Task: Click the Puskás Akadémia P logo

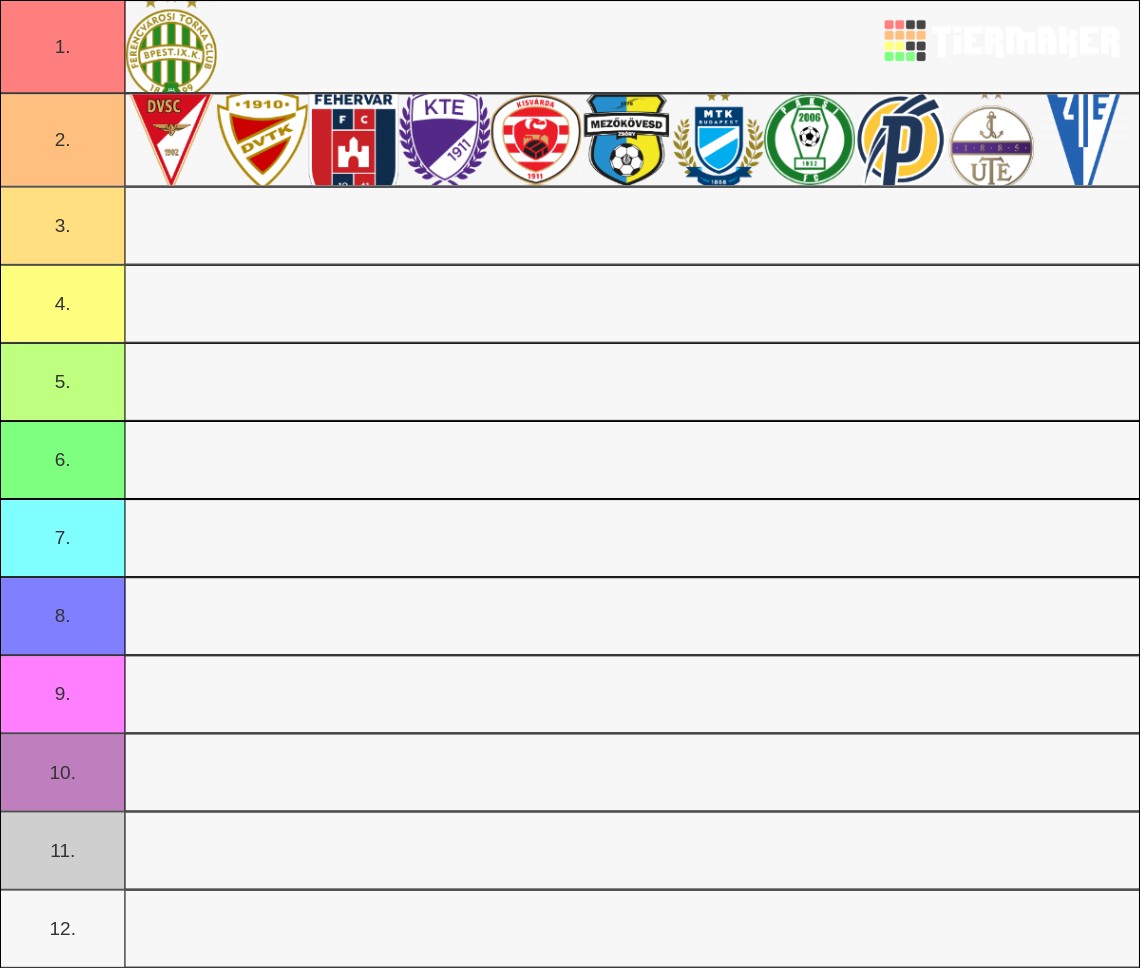Action: tap(898, 139)
